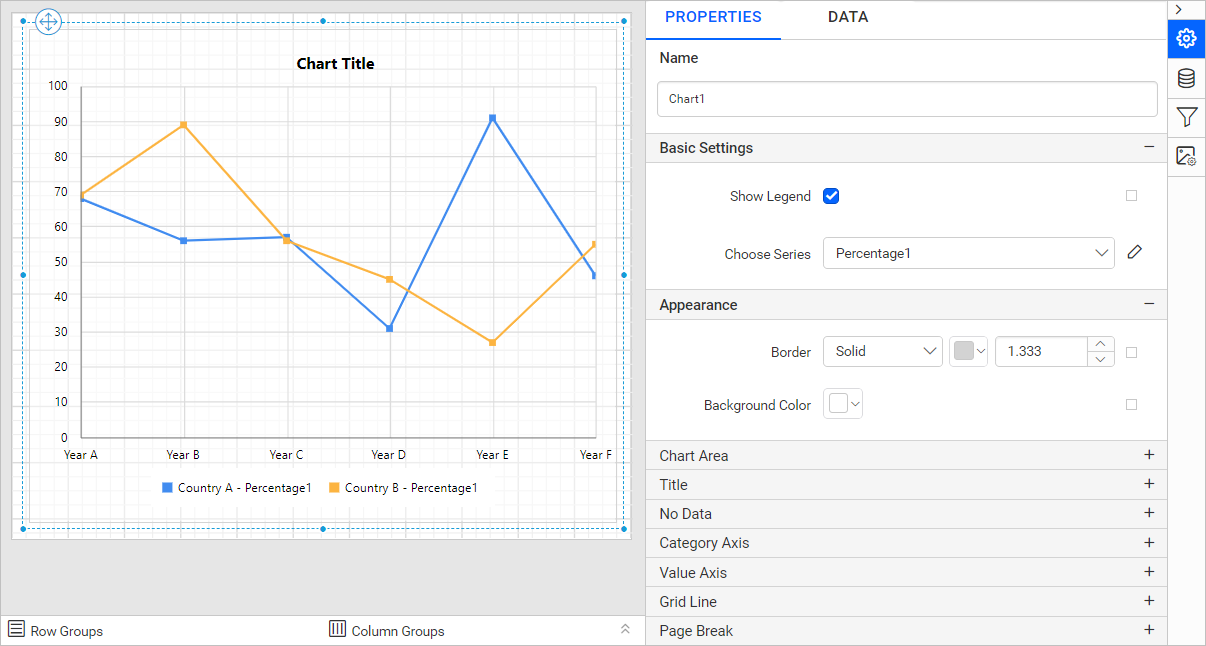Open the Filter funnel icon in sidebar
This screenshot has height=646, width=1206.
pos(1186,117)
